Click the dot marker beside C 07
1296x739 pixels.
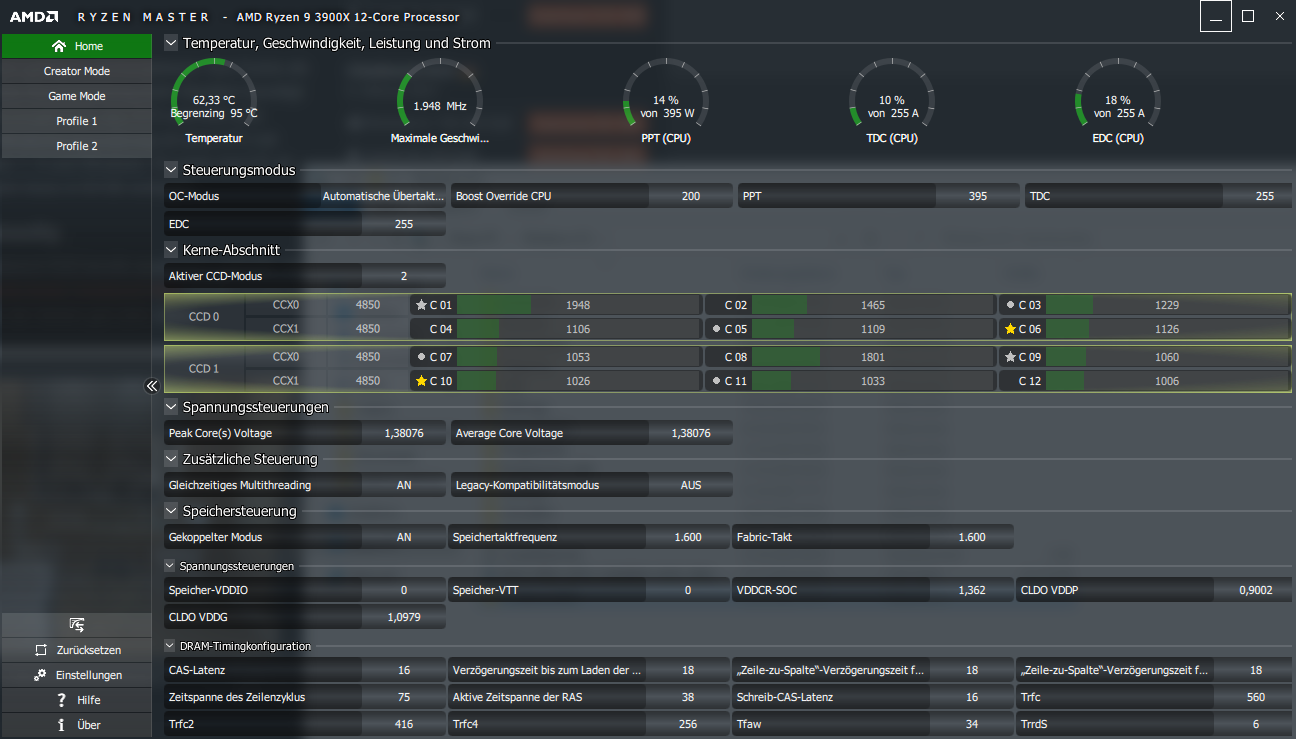[421, 357]
